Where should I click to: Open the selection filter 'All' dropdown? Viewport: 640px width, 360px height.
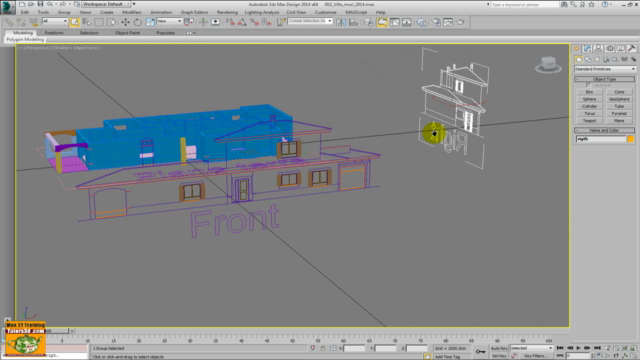(x=55, y=21)
